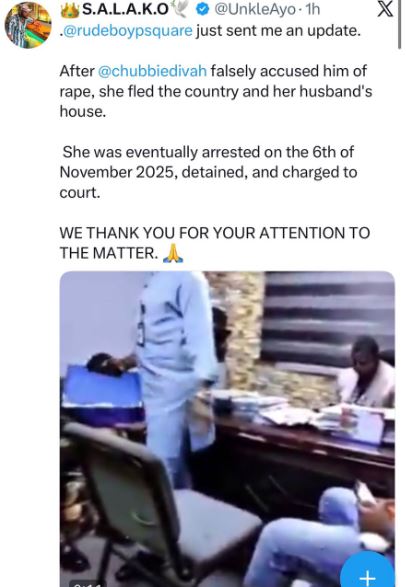Click the praying hands emoji
Image resolution: width=406 pixels, height=587 pixels.
tap(173, 253)
